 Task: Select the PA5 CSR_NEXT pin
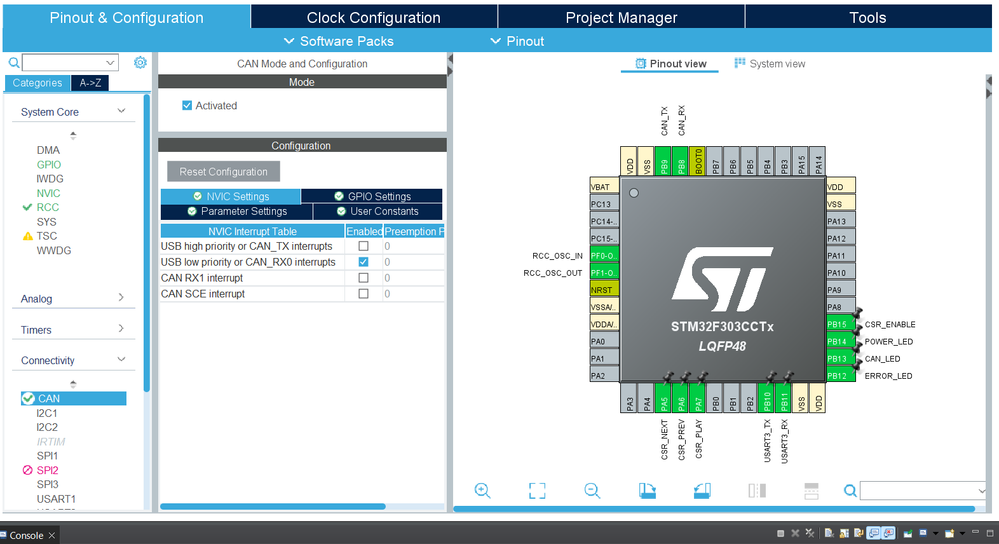664,398
